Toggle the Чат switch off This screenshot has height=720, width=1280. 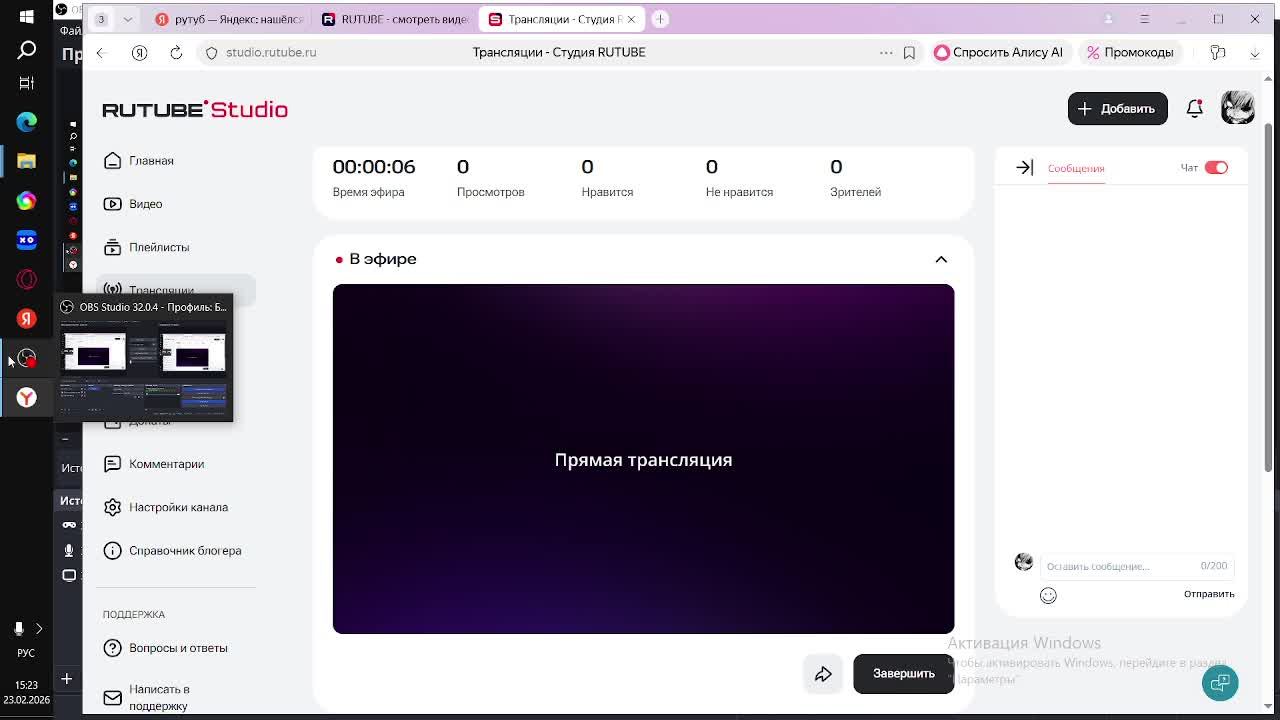(x=1216, y=168)
